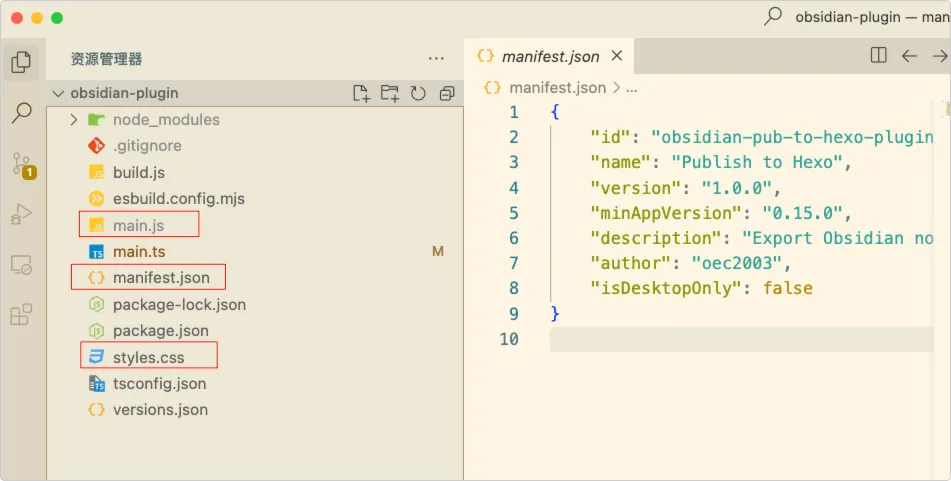Screen dimensions: 951x481
Task: Open the Remote Explorer view
Action: point(21,265)
